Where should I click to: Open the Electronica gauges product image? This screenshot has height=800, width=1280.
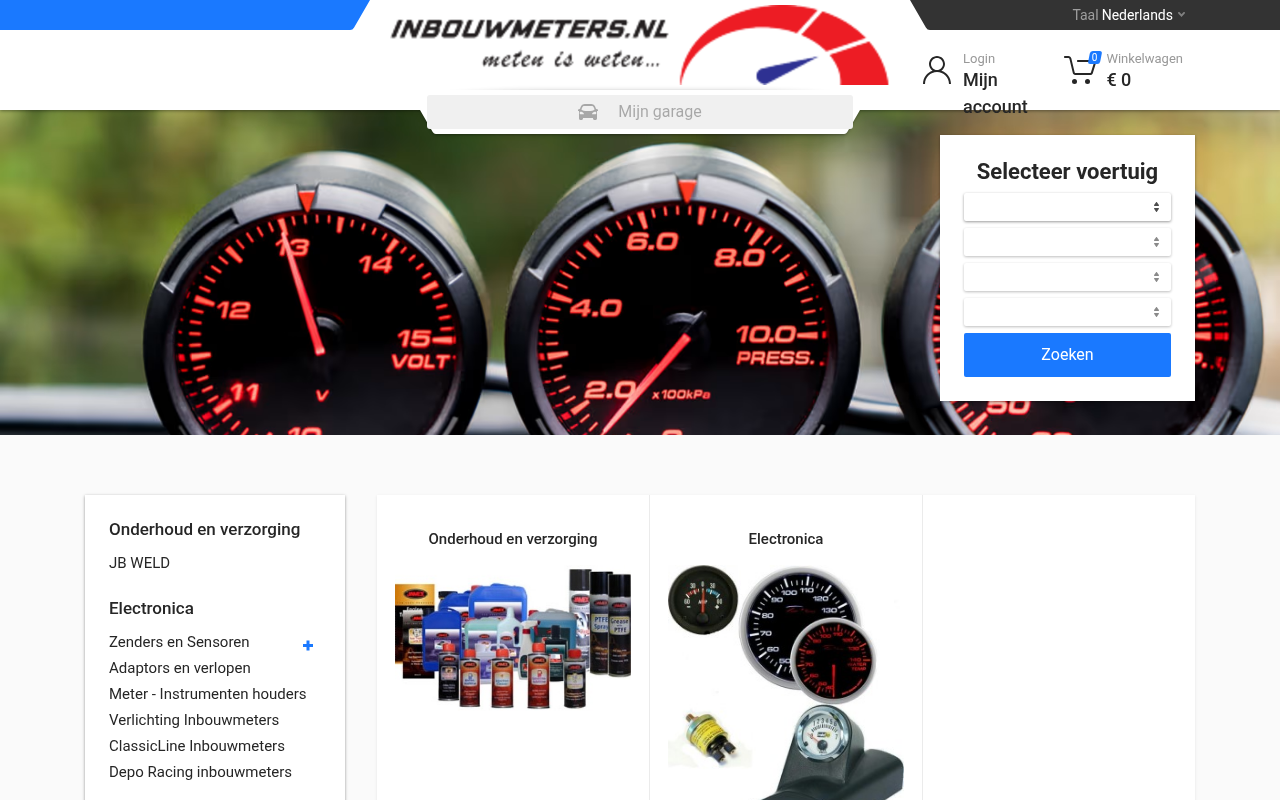pyautogui.click(x=786, y=682)
